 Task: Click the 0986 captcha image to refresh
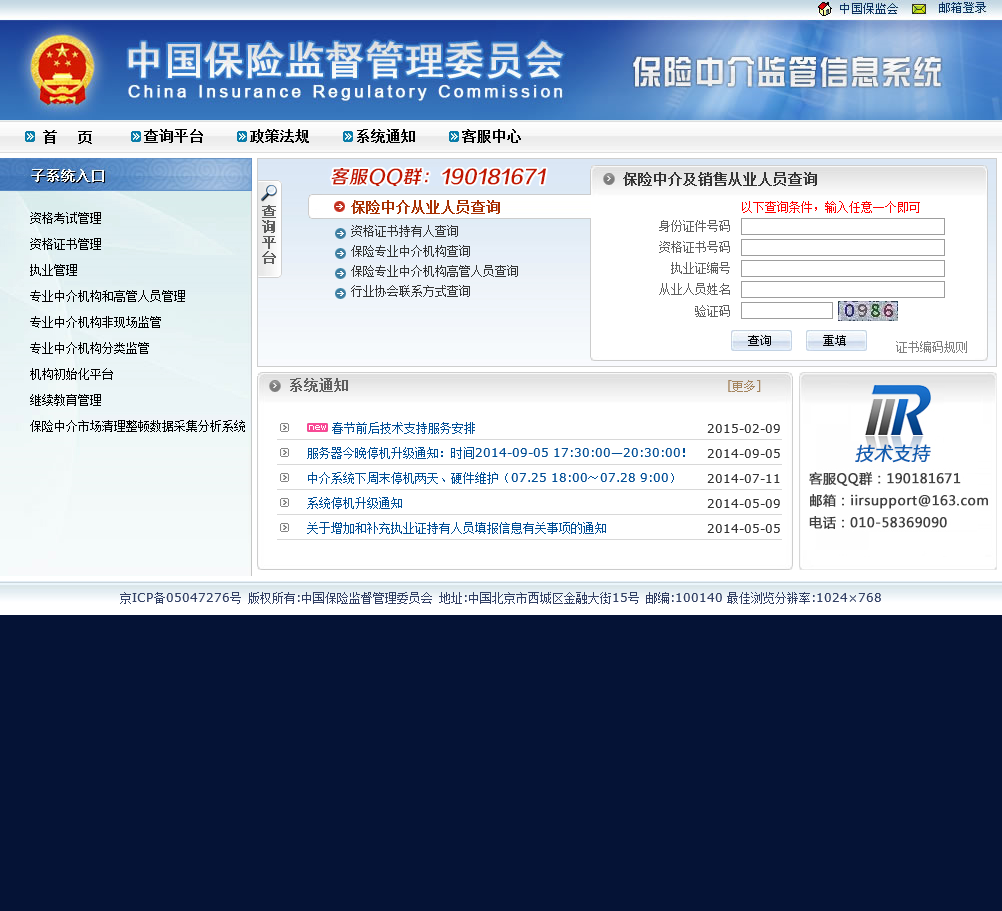click(868, 310)
